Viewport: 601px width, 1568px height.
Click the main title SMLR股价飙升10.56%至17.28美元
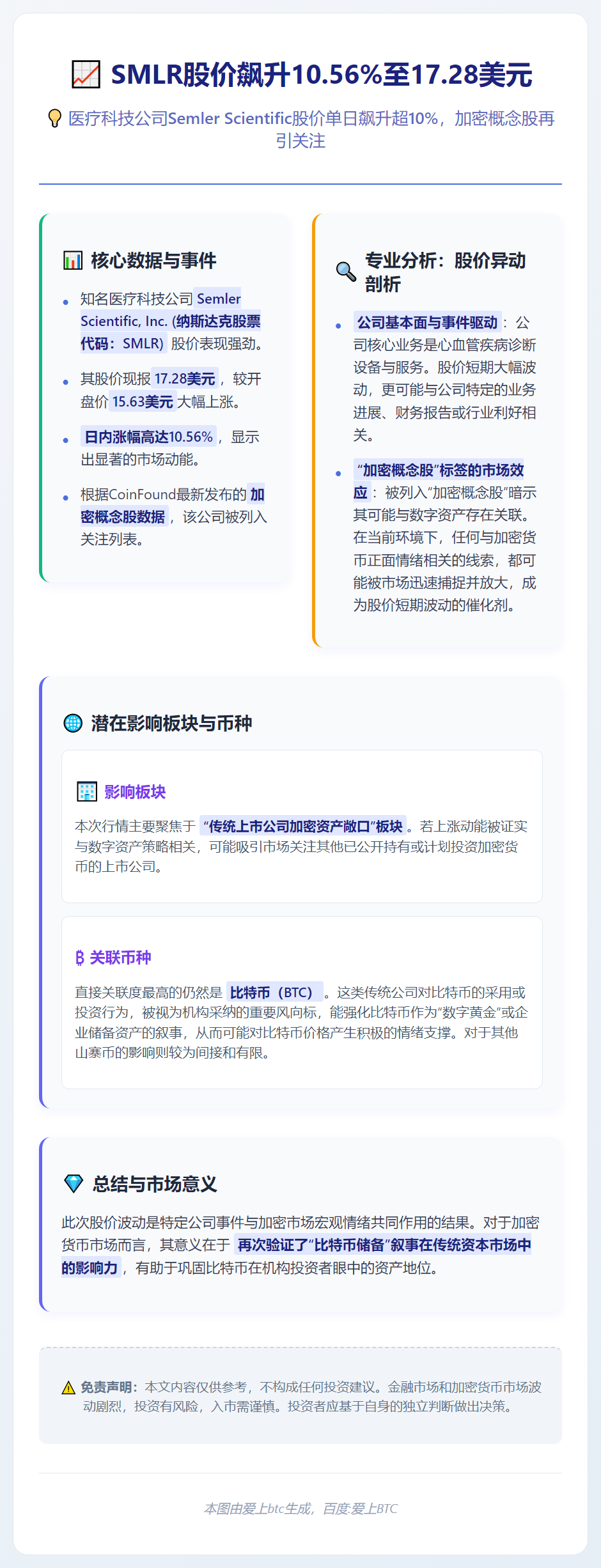tap(321, 75)
